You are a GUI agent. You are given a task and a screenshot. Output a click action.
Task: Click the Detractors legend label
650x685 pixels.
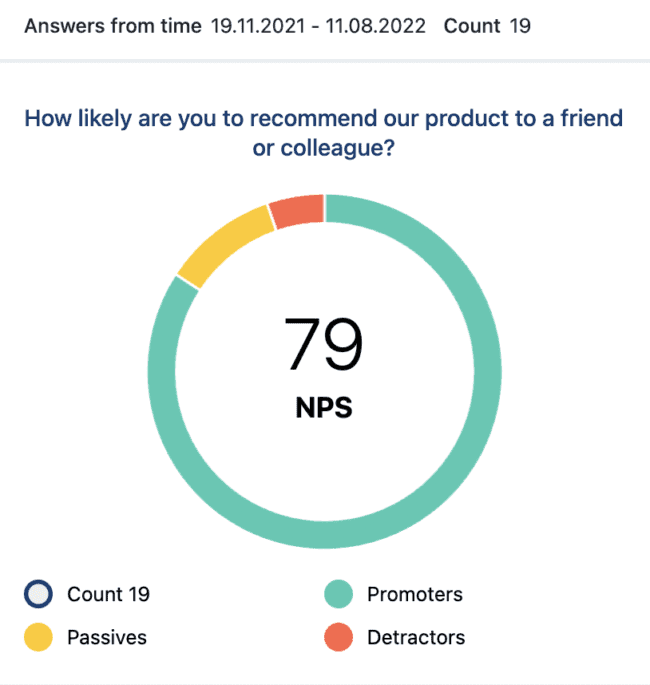416,637
